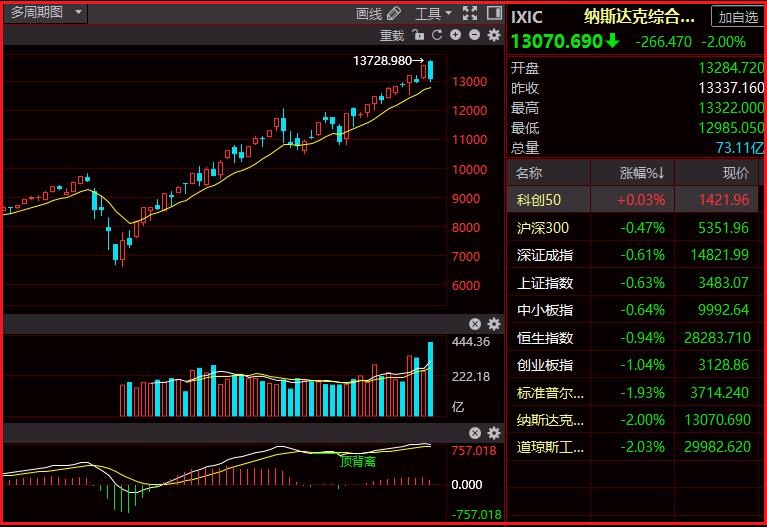Select the 标准普尔 index row

pos(632,392)
